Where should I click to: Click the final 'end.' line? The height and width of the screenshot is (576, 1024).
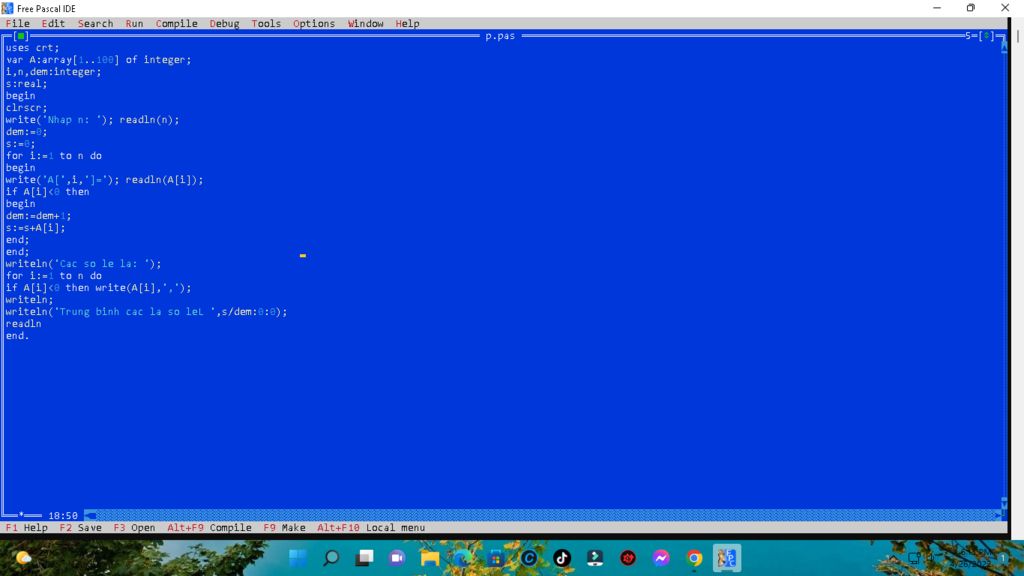(17, 336)
